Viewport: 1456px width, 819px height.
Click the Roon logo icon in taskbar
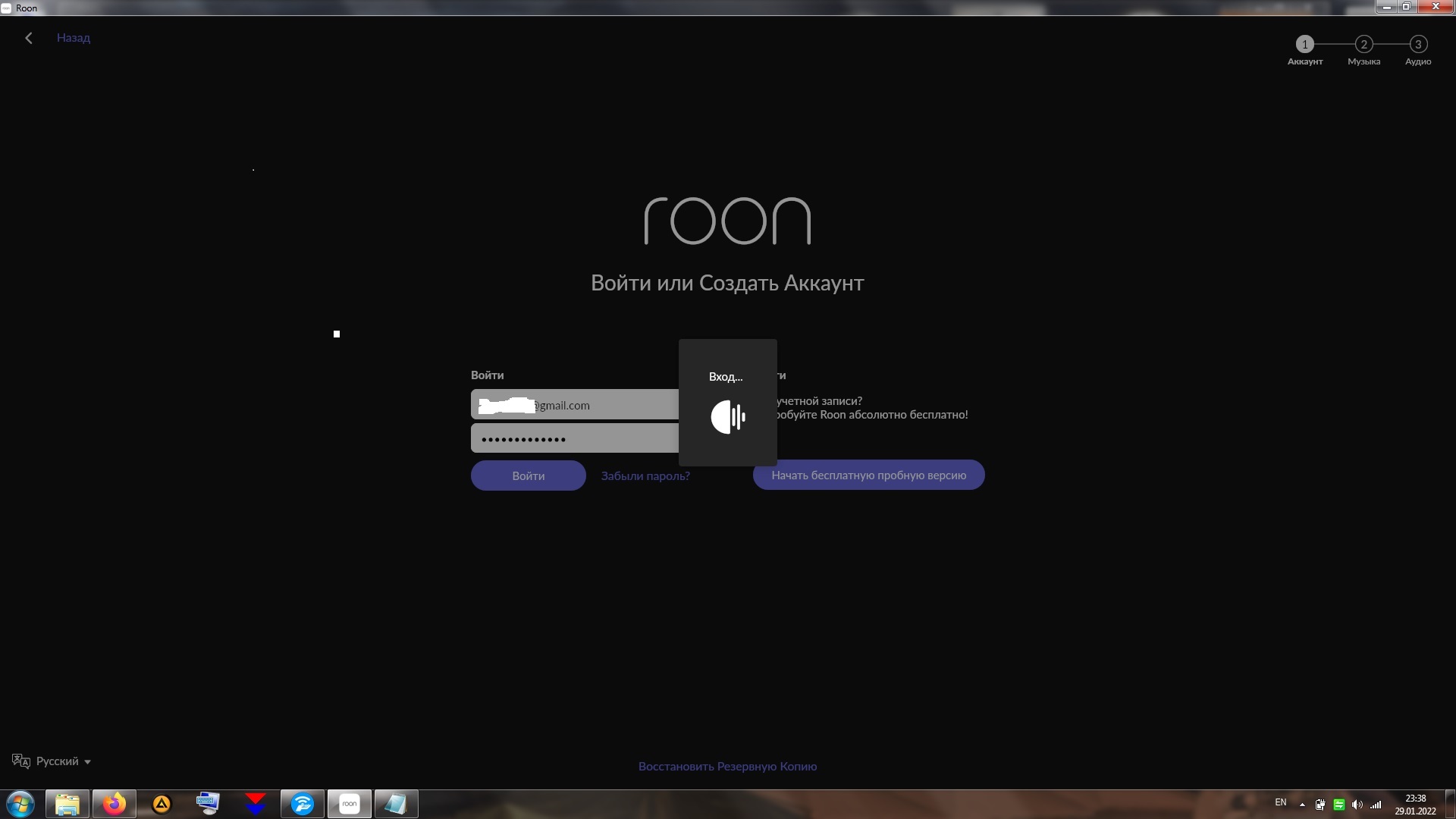[348, 802]
